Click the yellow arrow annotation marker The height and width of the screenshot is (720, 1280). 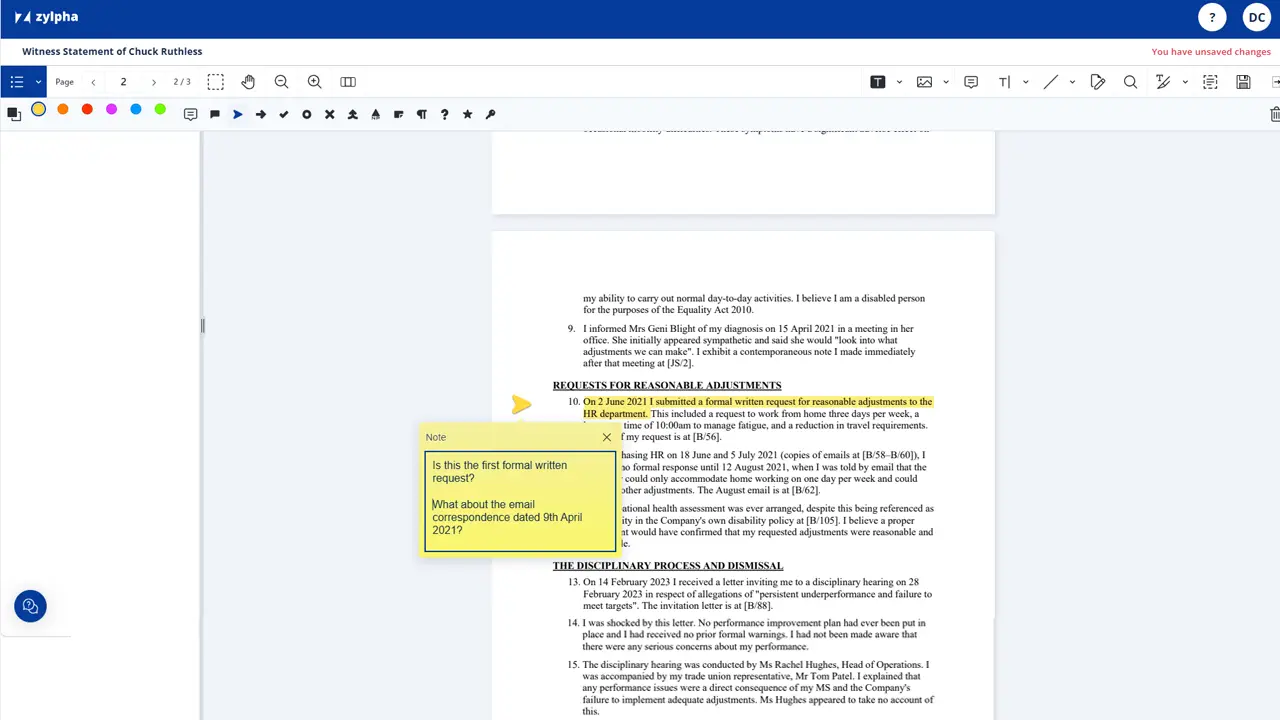point(521,404)
